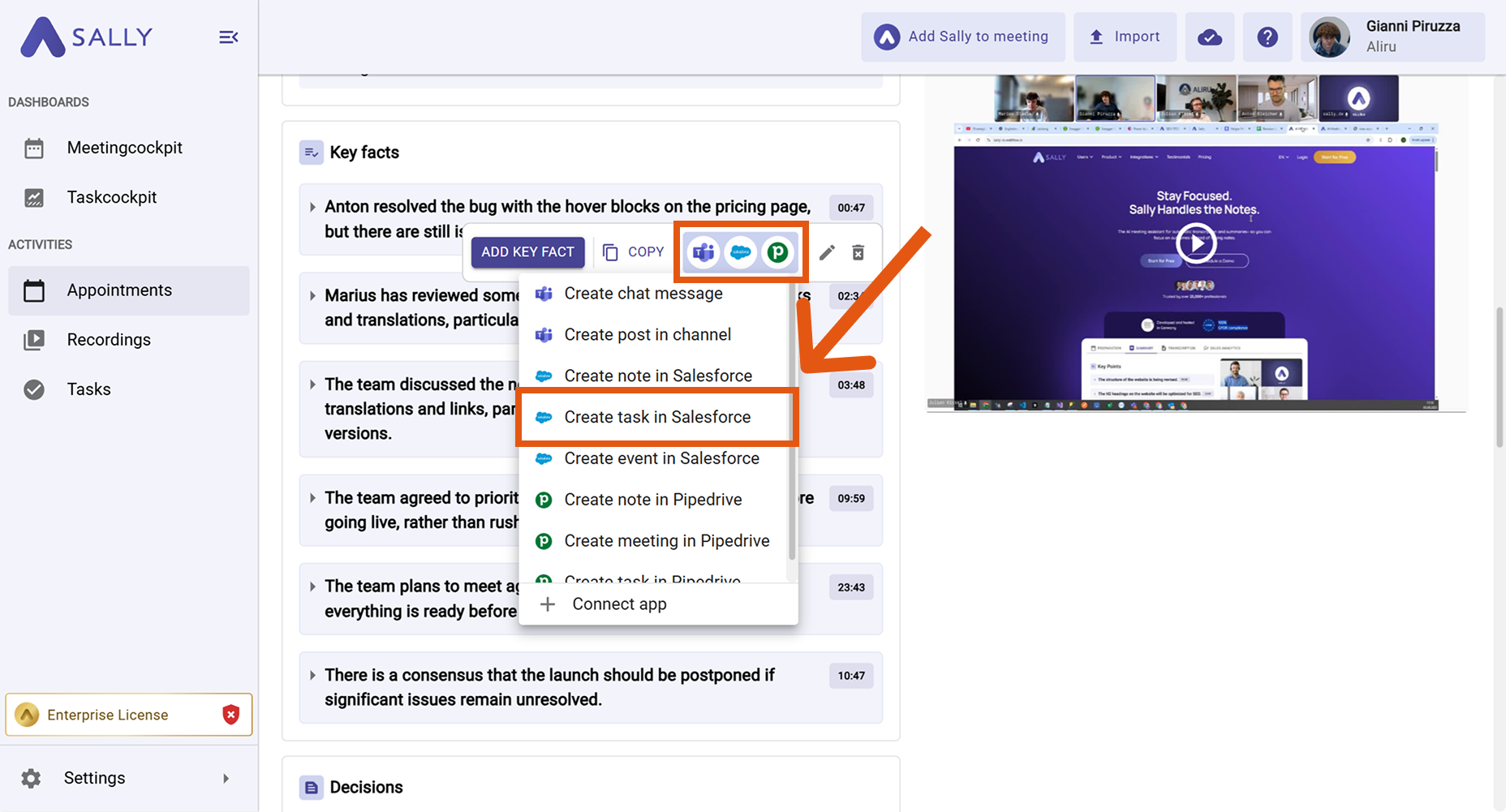The height and width of the screenshot is (812, 1506).
Task: Collapse the sidebar menu icon
Action: click(229, 37)
